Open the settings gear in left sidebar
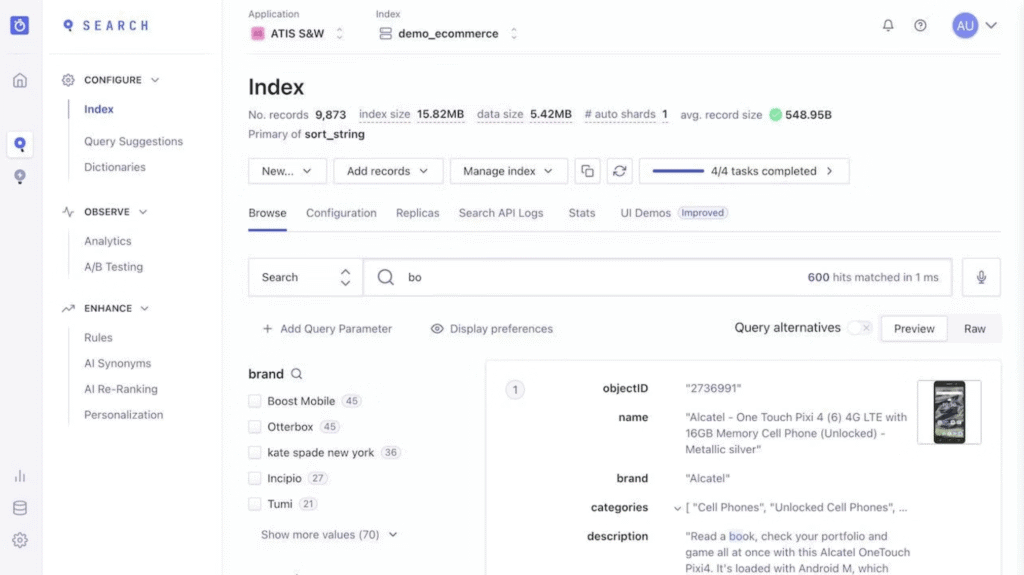Viewport: 1024px width, 575px height. (x=20, y=540)
